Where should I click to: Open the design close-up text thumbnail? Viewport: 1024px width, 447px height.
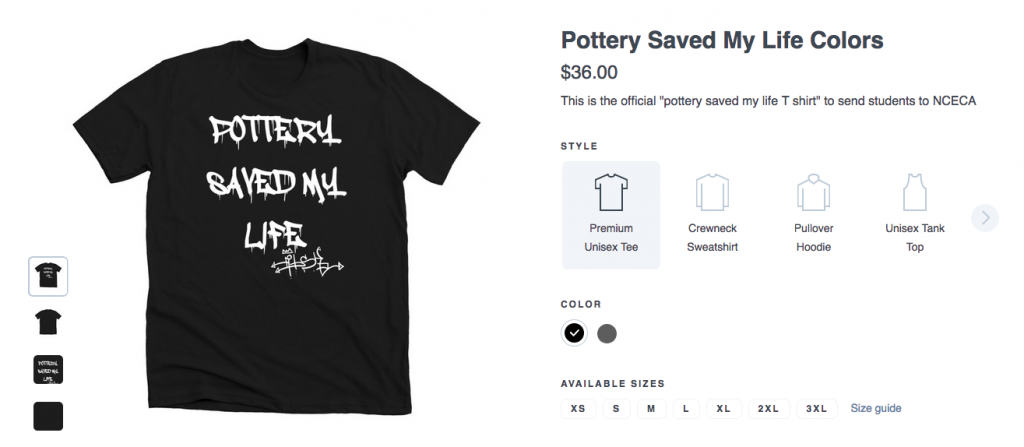pos(48,368)
